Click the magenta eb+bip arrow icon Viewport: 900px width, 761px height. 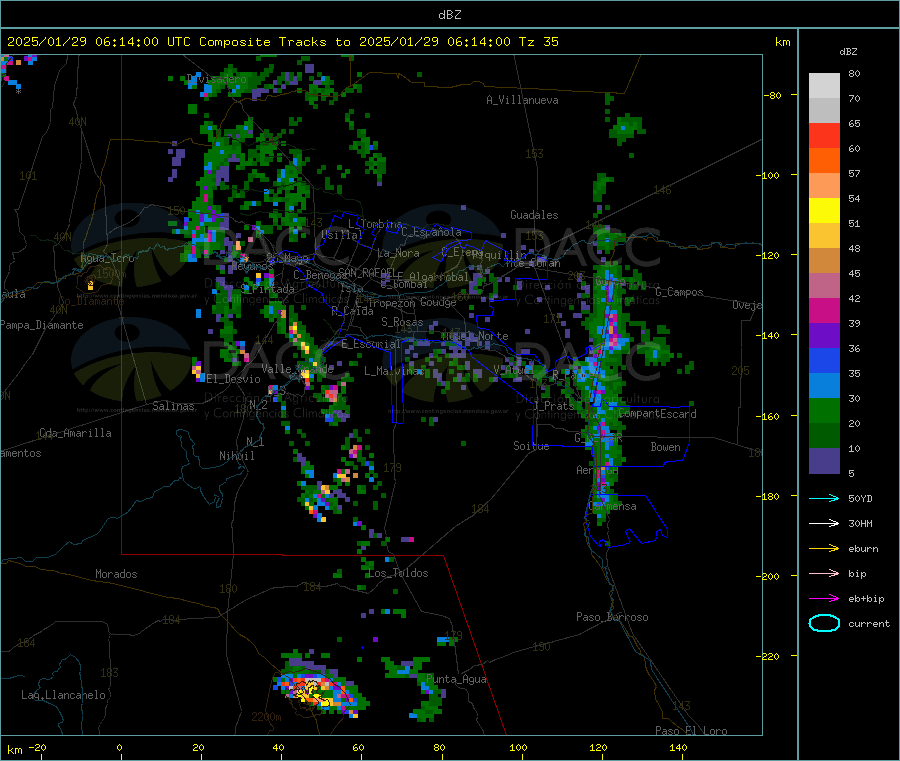pyautogui.click(x=824, y=599)
